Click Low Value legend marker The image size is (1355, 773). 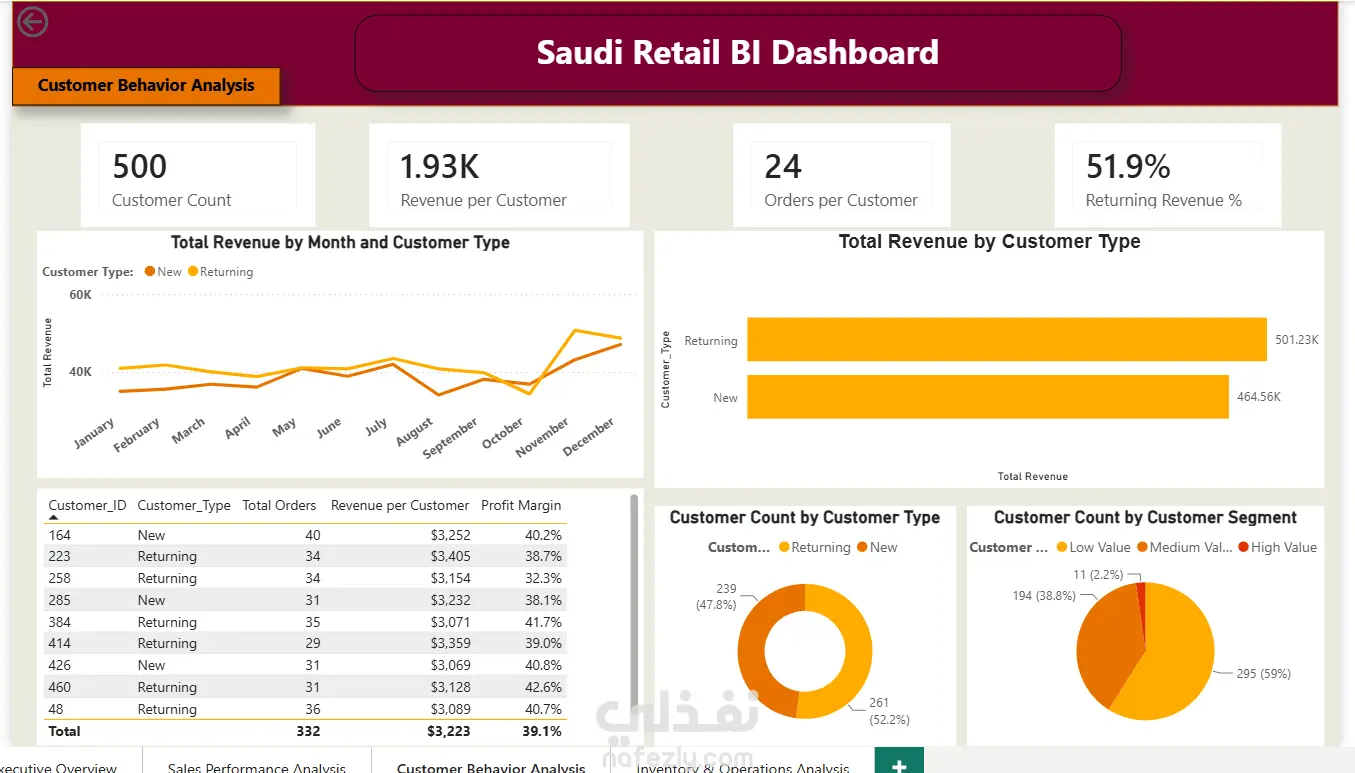[x=1062, y=547]
